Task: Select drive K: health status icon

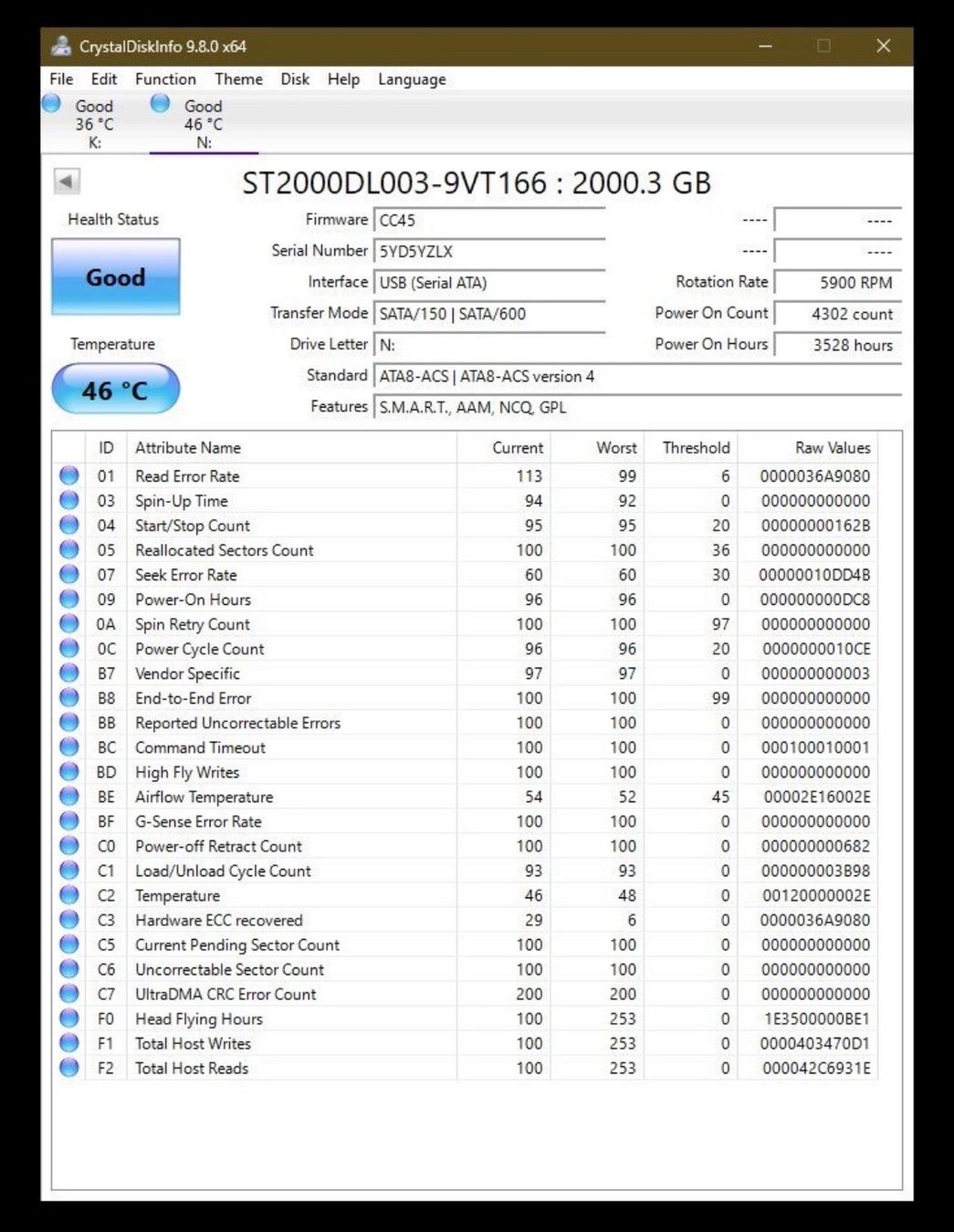Action: coord(52,103)
